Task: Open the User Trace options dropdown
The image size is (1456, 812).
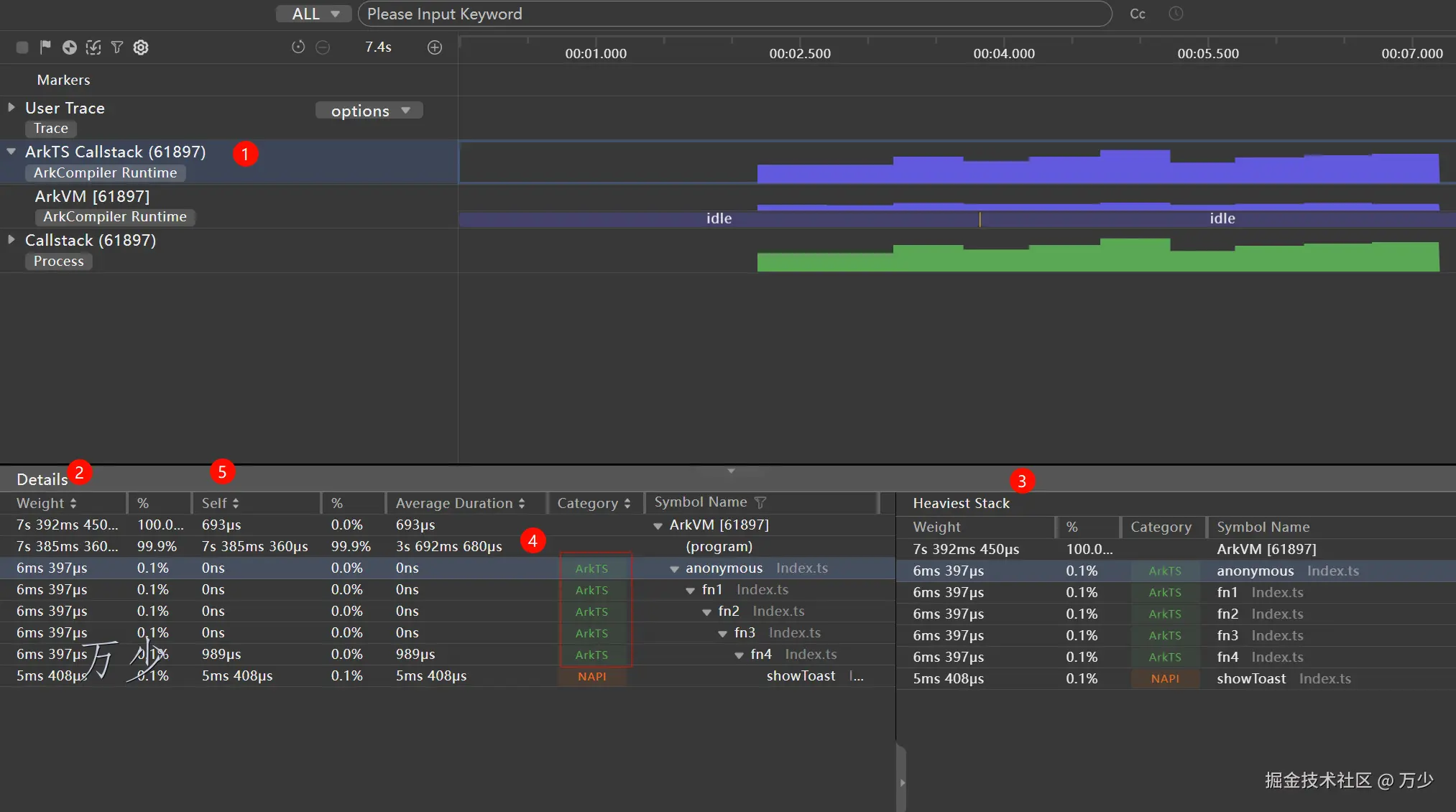Action: point(369,111)
